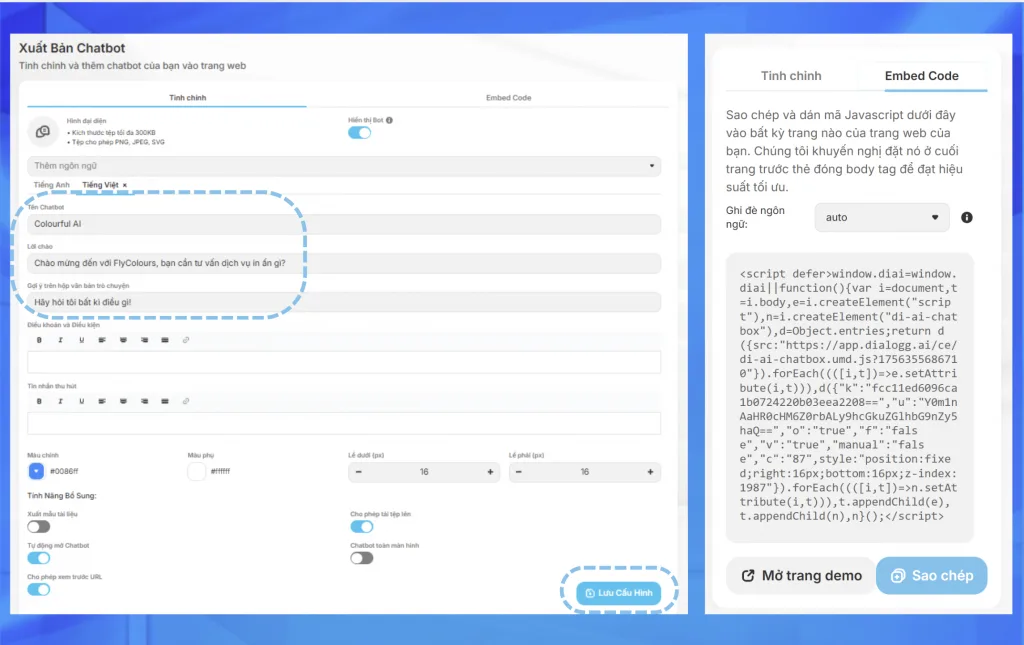Align left in Điều khoản và Điều kiện editor
This screenshot has height=645, width=1024.
click(x=102, y=340)
